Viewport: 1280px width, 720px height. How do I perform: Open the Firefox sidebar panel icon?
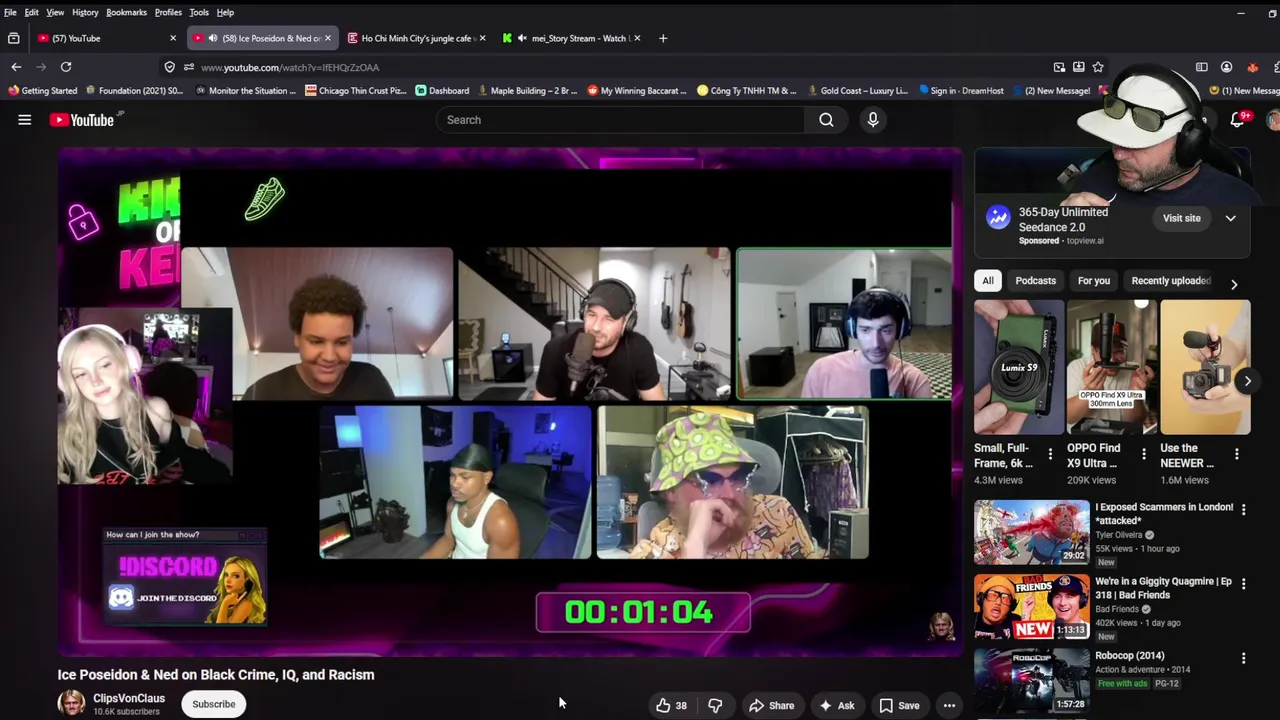pyautogui.click(x=1202, y=67)
